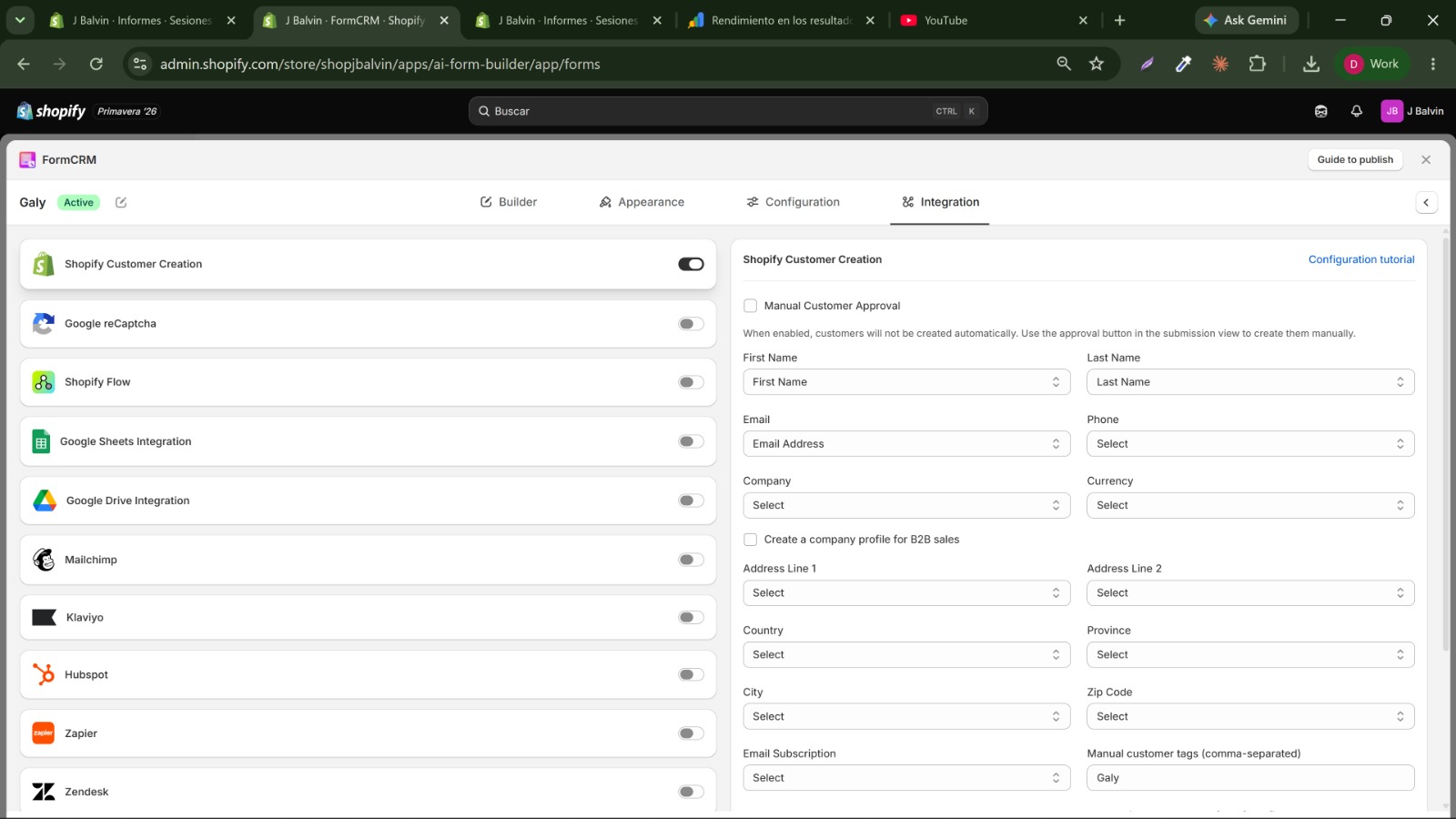The image size is (1456, 819).
Task: Click the Zapier orange icon
Action: (x=44, y=733)
